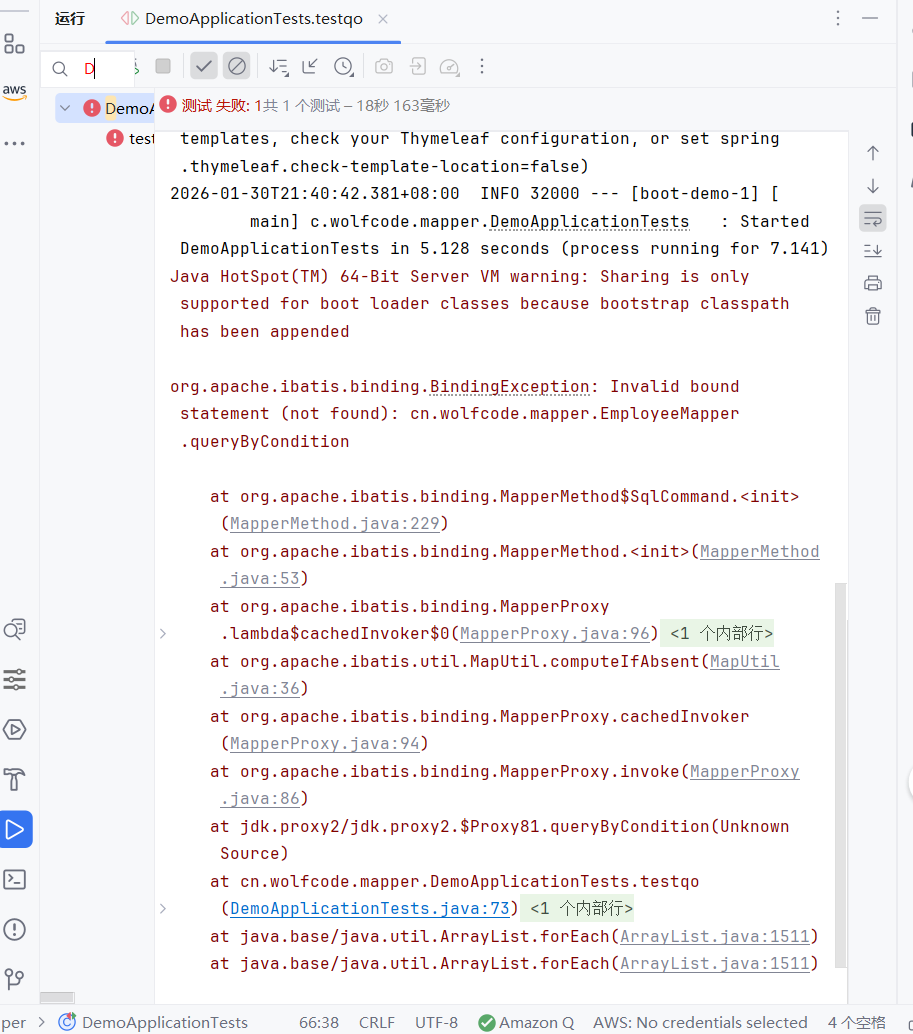Select the failed test row in tree
Screen dimensions: 913x1034
point(130,138)
